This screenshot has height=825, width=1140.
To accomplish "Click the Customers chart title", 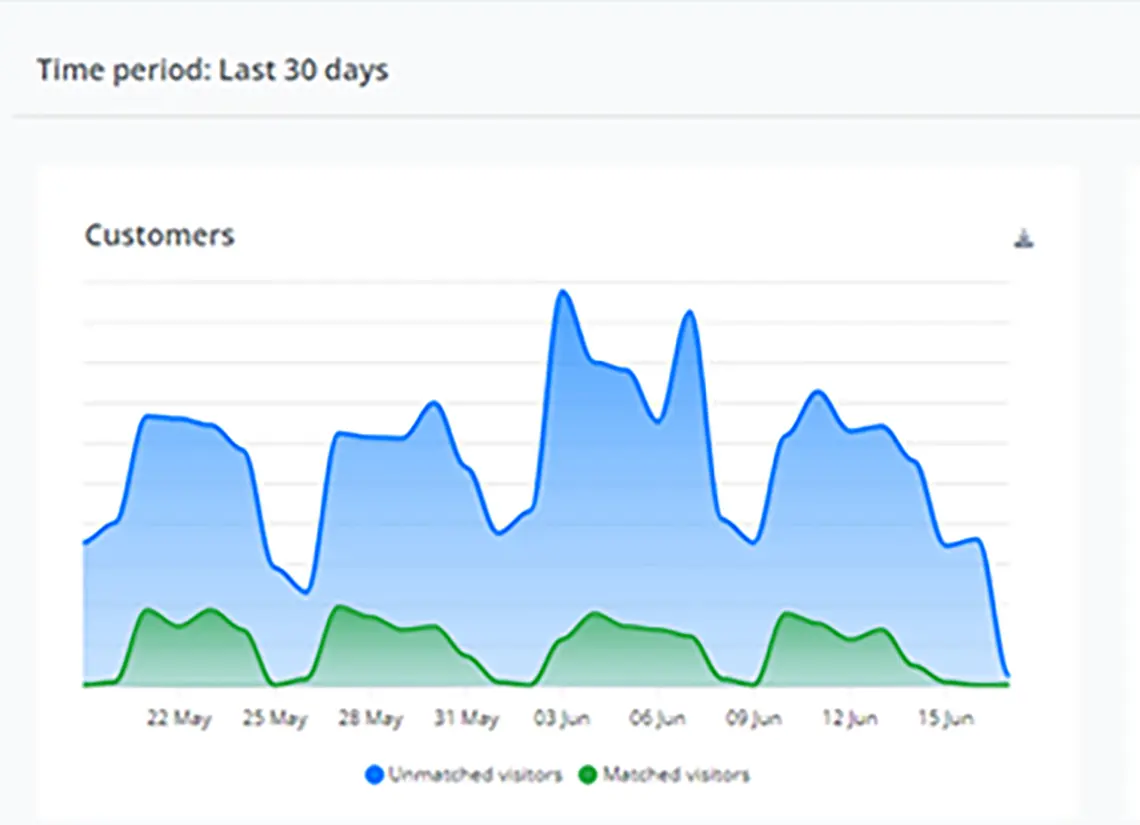I will coord(159,235).
